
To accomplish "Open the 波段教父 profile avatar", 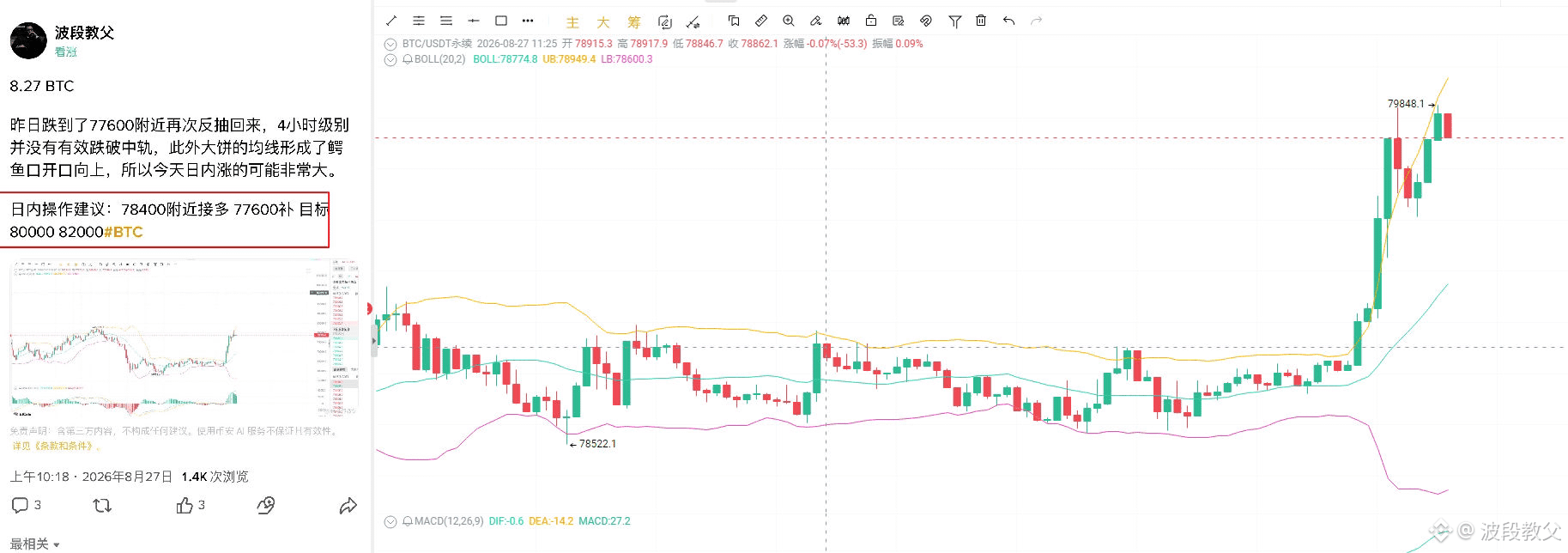I will 28,40.
